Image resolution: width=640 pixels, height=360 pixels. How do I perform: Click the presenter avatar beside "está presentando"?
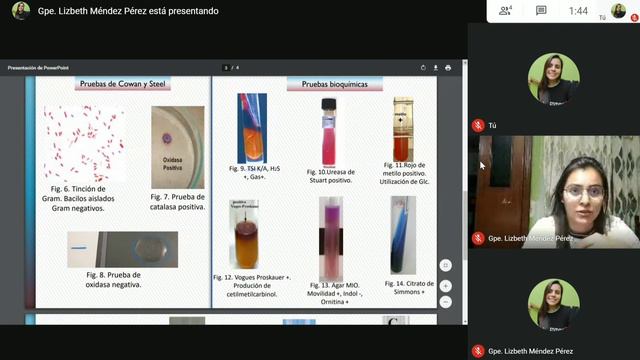(x=20, y=11)
